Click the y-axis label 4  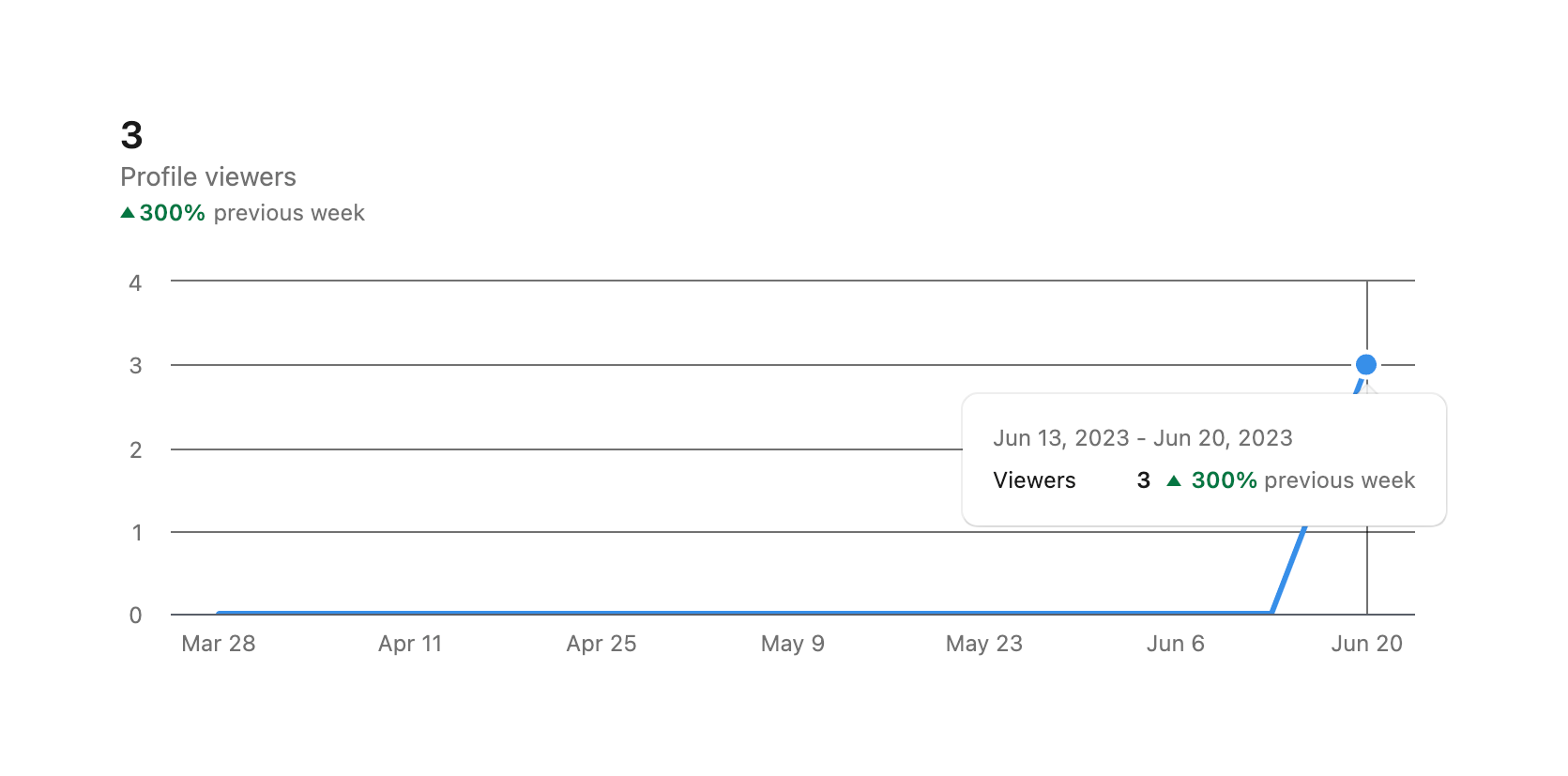[135, 282]
